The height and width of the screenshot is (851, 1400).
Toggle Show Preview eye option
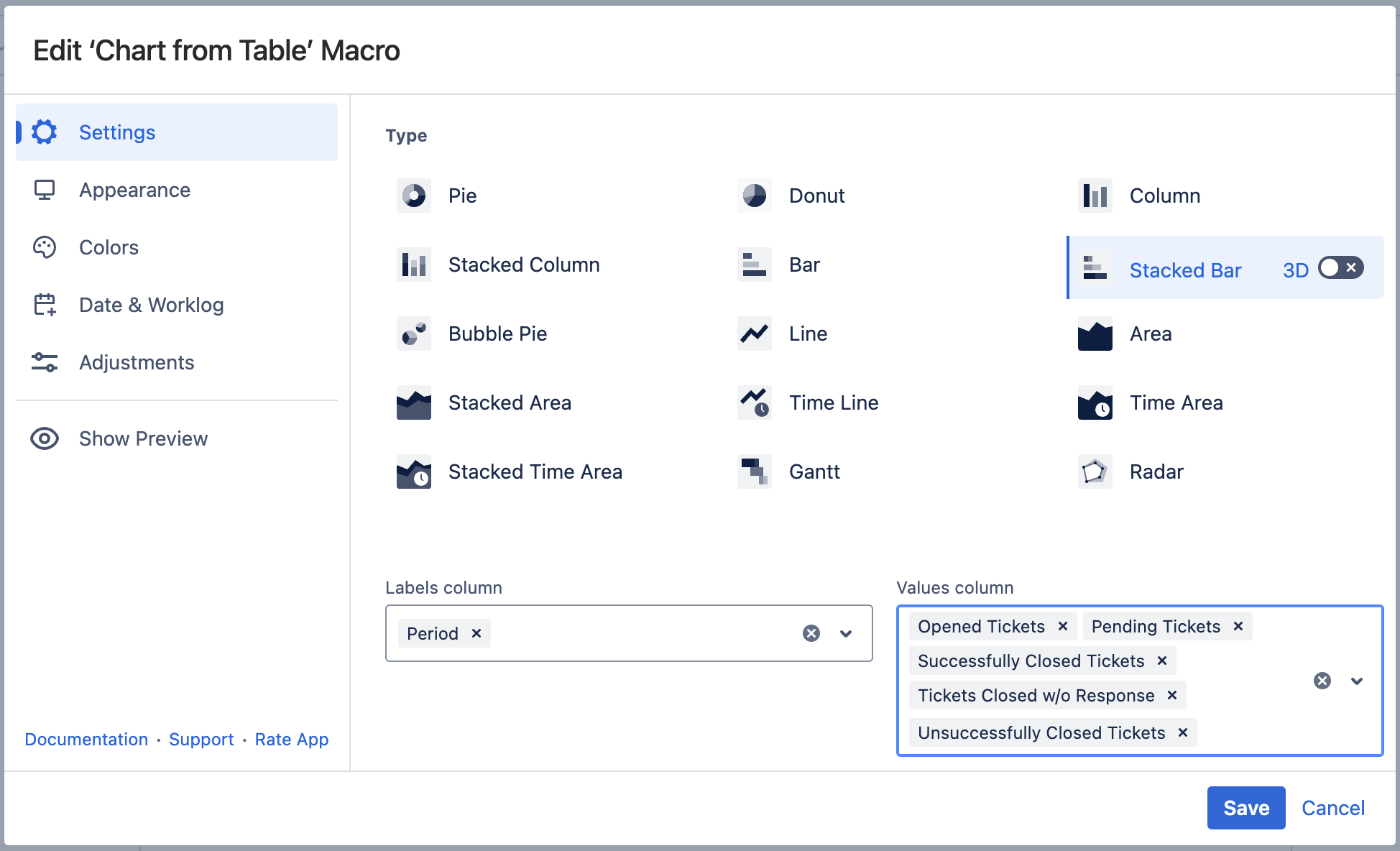click(x=45, y=438)
